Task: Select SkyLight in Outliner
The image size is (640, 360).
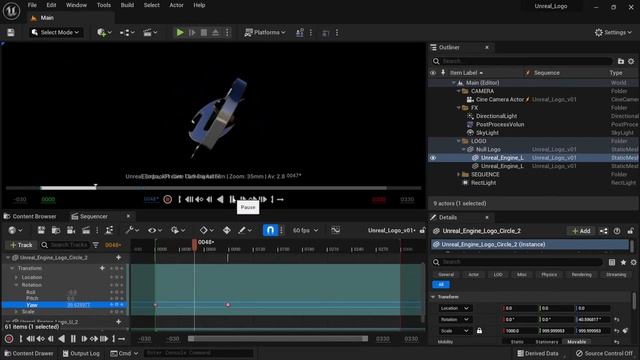Action: (487, 133)
